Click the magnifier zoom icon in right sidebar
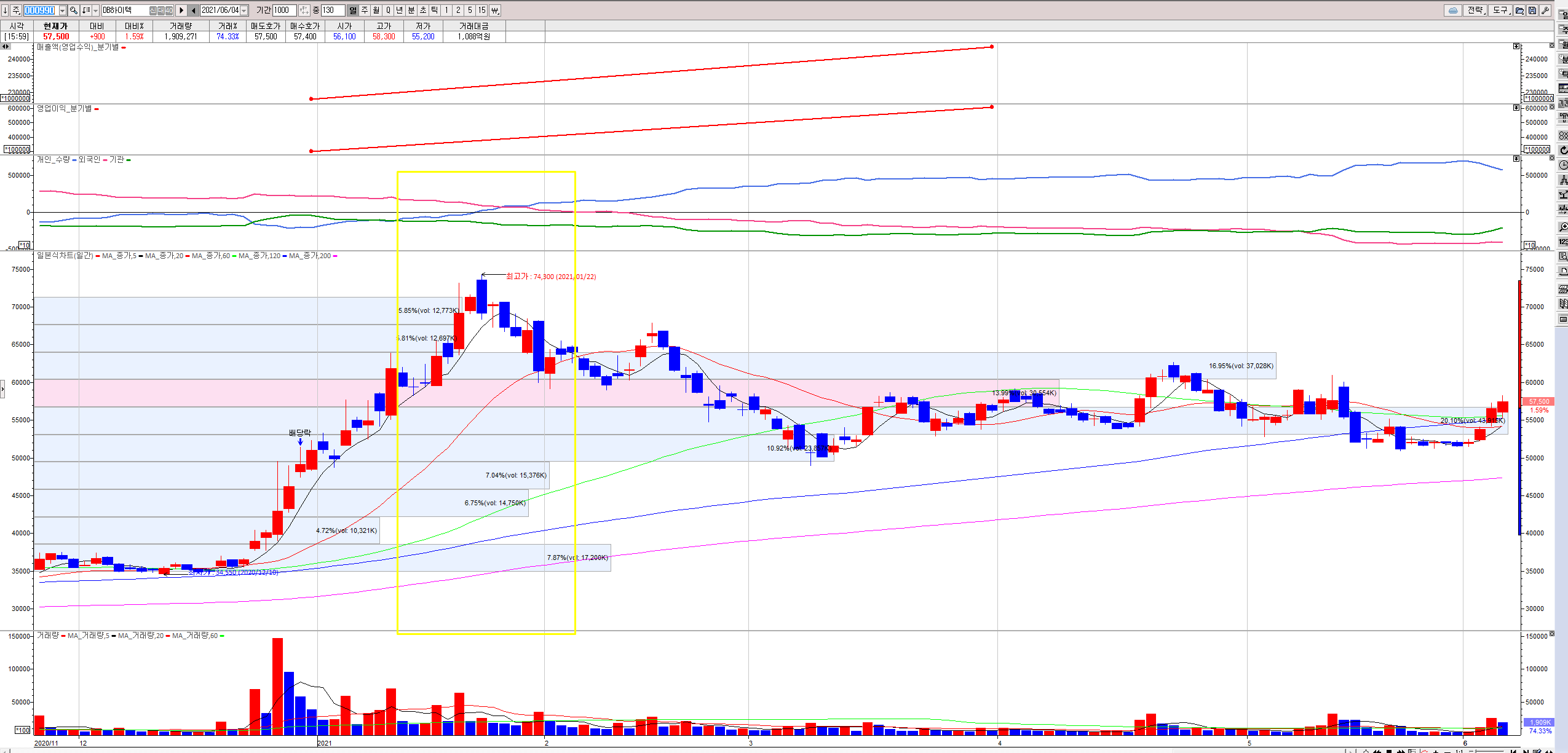Image resolution: width=1568 pixels, height=753 pixels. [1562, 227]
